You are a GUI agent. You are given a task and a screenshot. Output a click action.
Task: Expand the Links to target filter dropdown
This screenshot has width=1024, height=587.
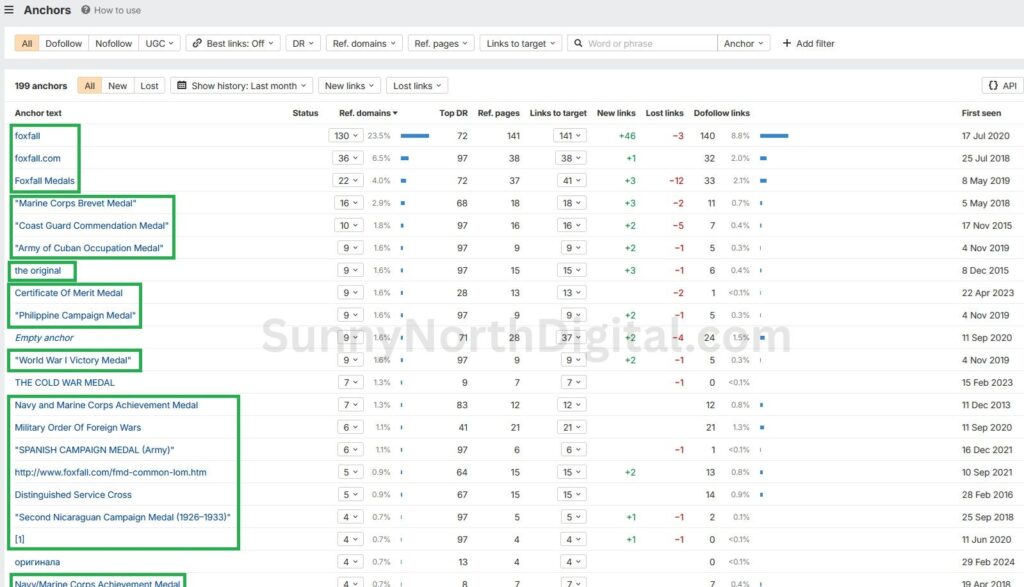[x=520, y=44]
